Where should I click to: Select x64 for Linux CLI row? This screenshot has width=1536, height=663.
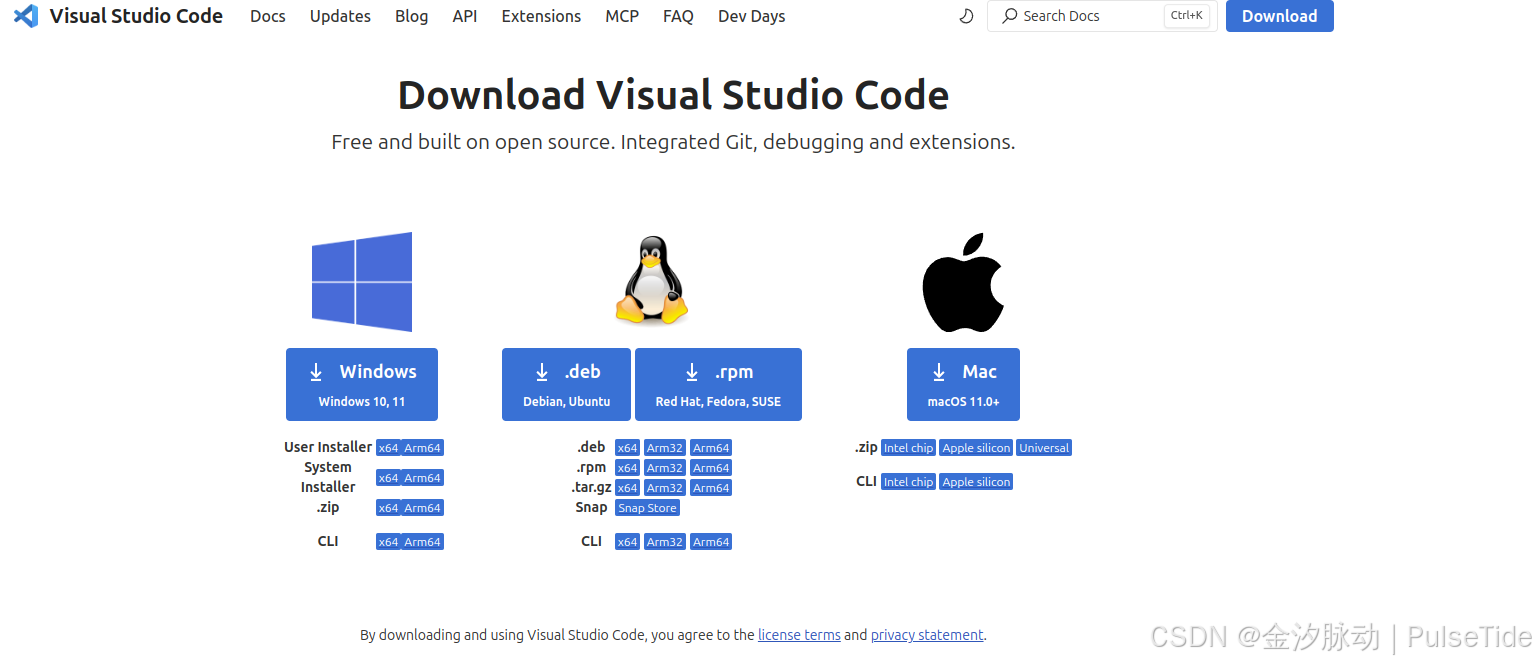click(x=627, y=542)
